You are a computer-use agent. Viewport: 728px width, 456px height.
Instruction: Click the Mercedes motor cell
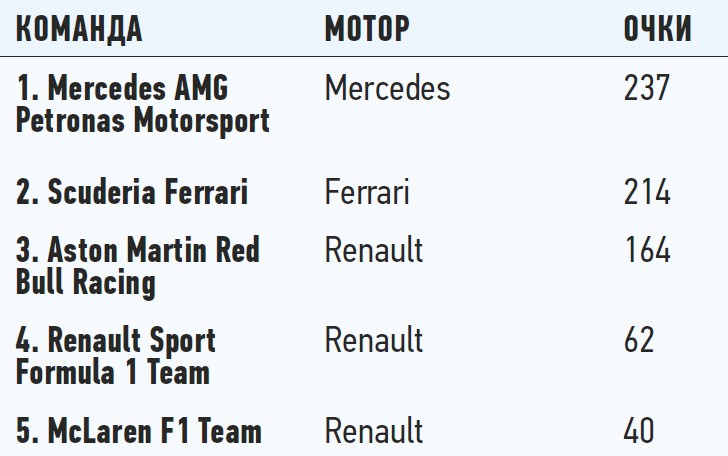click(387, 88)
